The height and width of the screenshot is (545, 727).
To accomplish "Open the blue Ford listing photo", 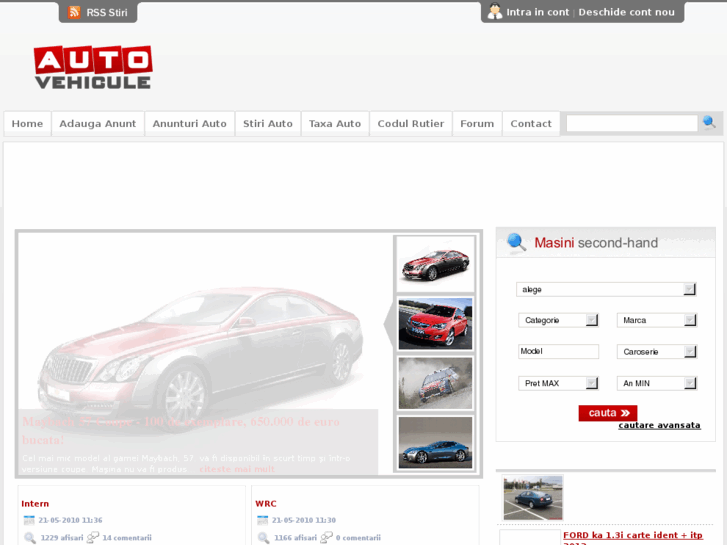I will [x=533, y=498].
